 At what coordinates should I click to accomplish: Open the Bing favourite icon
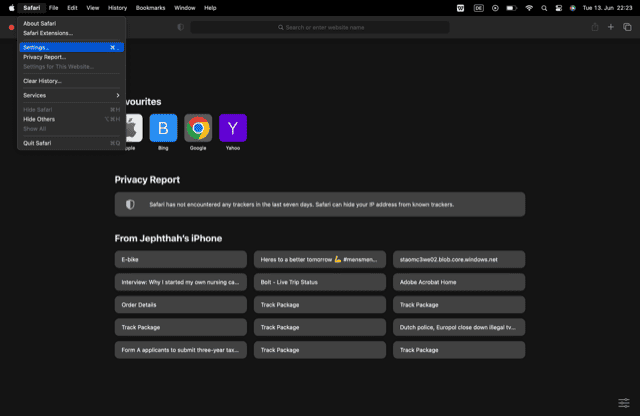(x=163, y=128)
